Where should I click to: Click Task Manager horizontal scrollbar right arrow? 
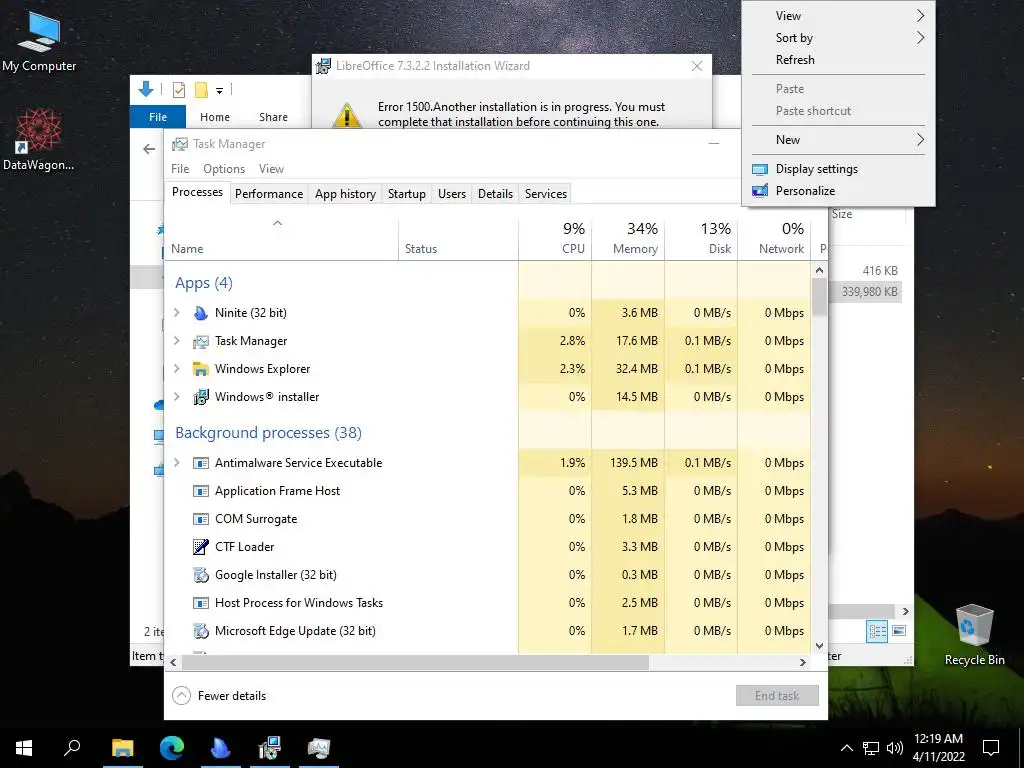803,662
